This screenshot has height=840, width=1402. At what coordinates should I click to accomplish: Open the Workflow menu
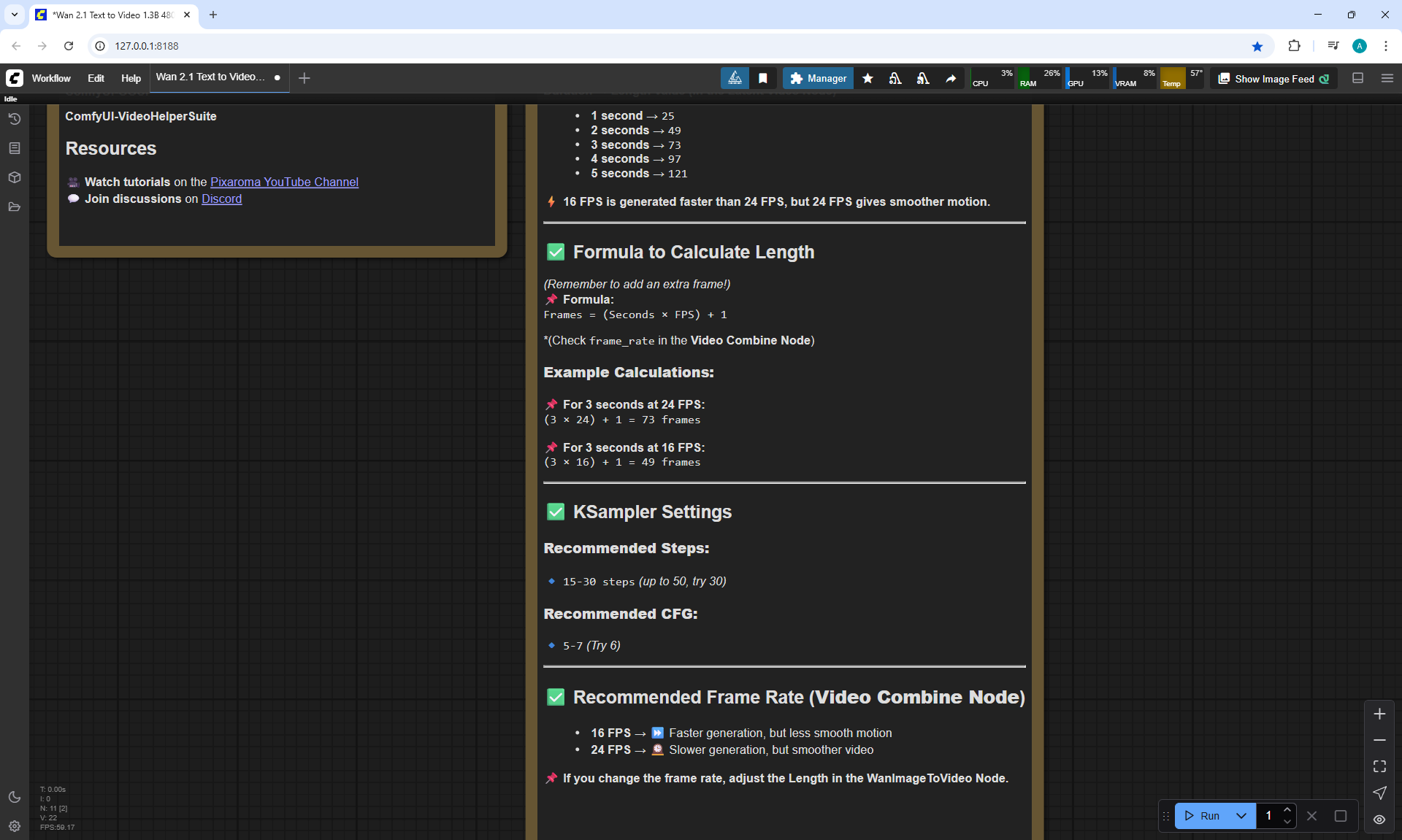pos(51,78)
